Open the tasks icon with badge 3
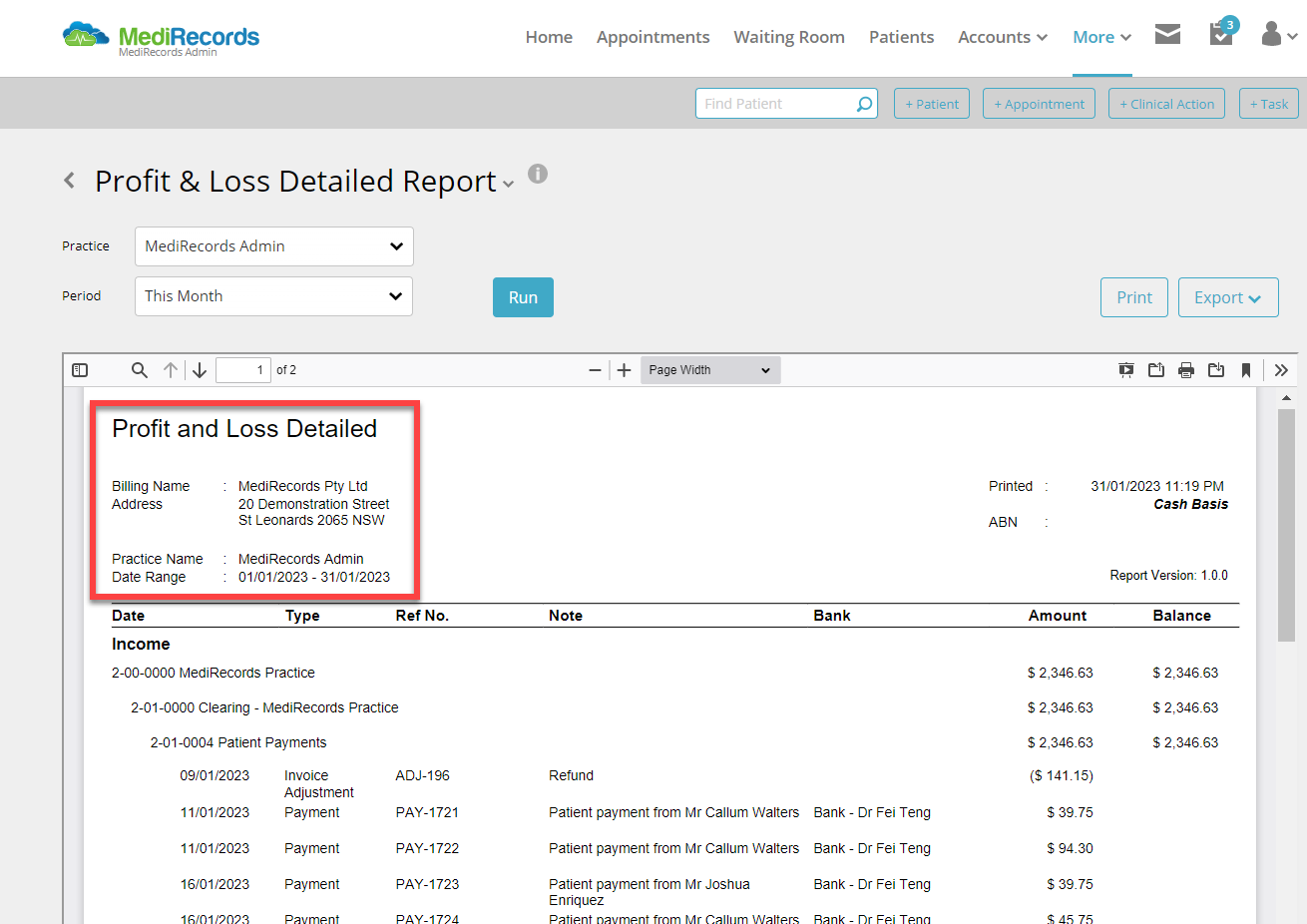 coord(1222,33)
